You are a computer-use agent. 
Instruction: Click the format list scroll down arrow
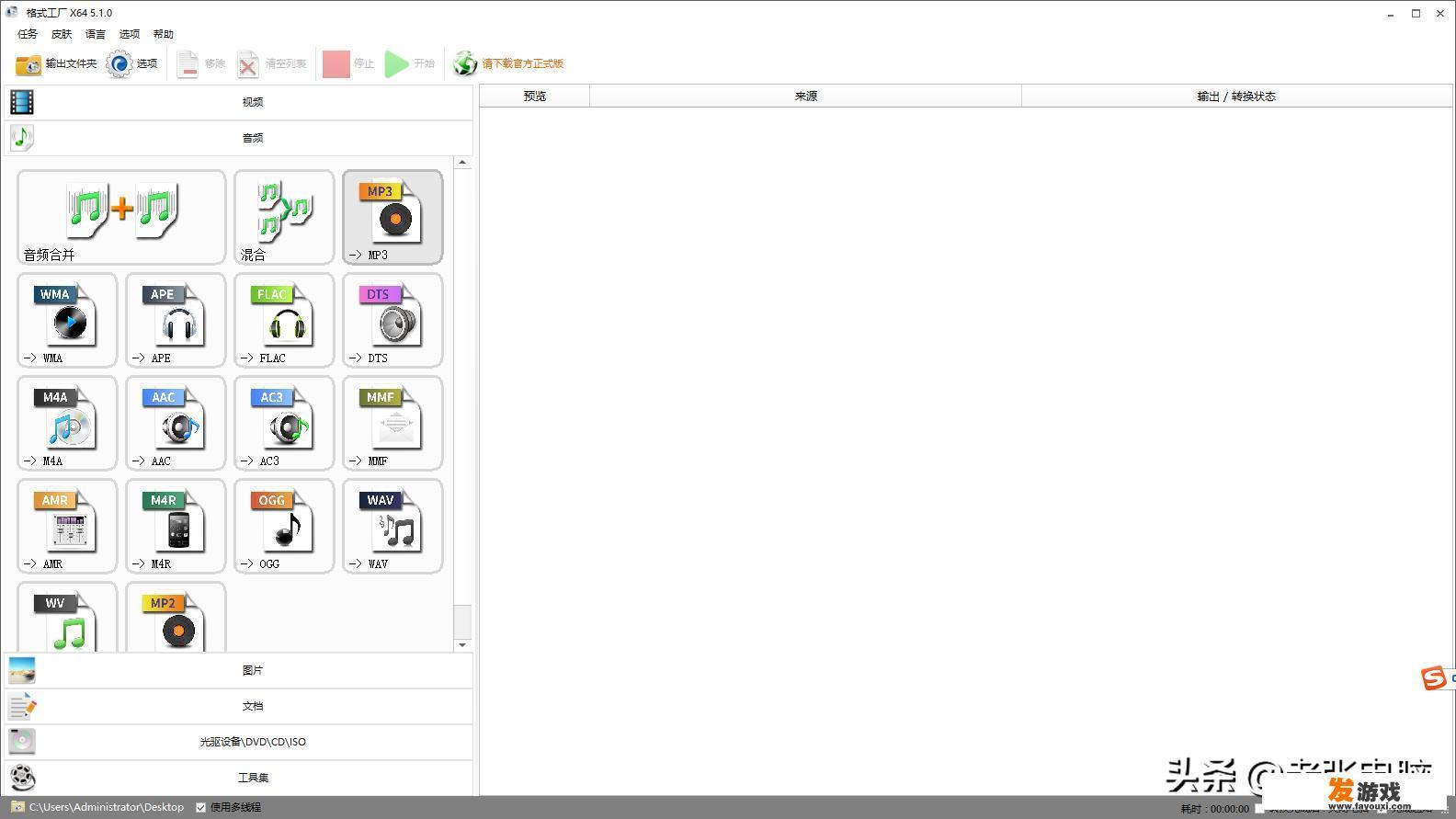[x=462, y=645]
